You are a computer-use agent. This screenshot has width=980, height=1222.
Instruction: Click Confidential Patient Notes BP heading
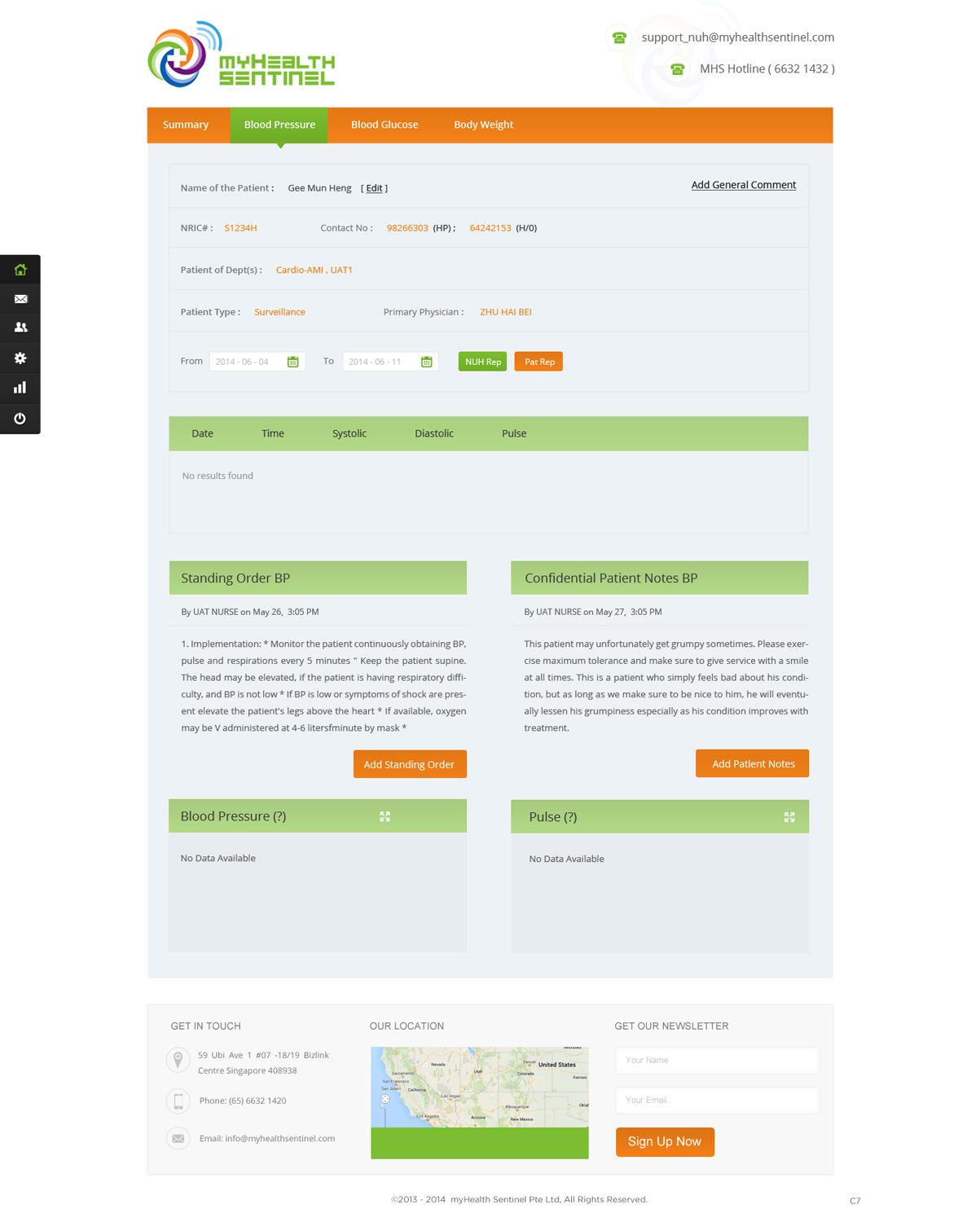[x=611, y=578]
